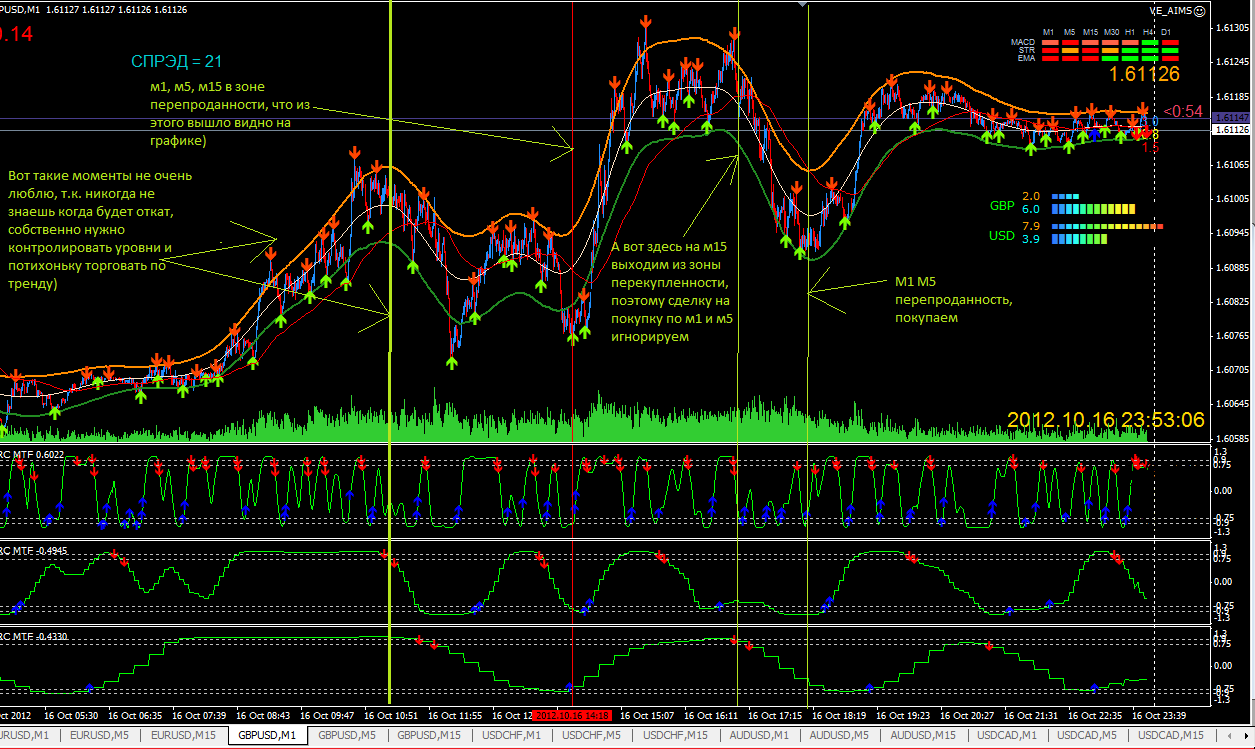Image resolution: width=1255 pixels, height=749 pixels.
Task: Click the MACD row label in signal panel
Action: [1023, 42]
